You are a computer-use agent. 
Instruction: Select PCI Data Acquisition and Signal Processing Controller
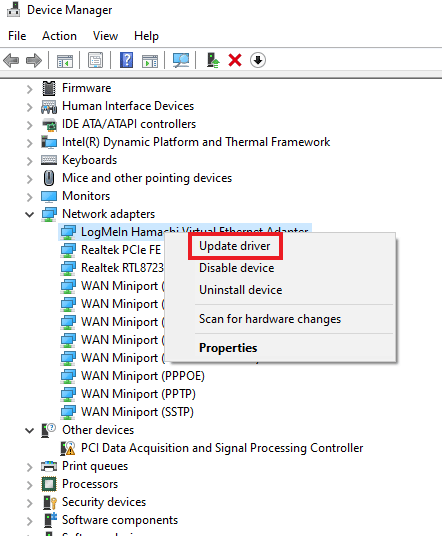coord(222,448)
